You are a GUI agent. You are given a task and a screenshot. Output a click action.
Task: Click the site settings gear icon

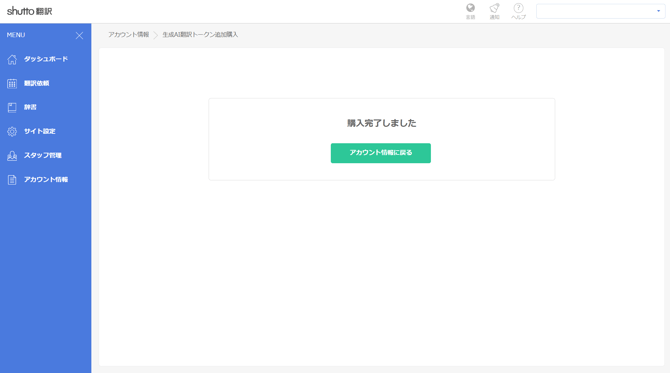[x=12, y=131]
